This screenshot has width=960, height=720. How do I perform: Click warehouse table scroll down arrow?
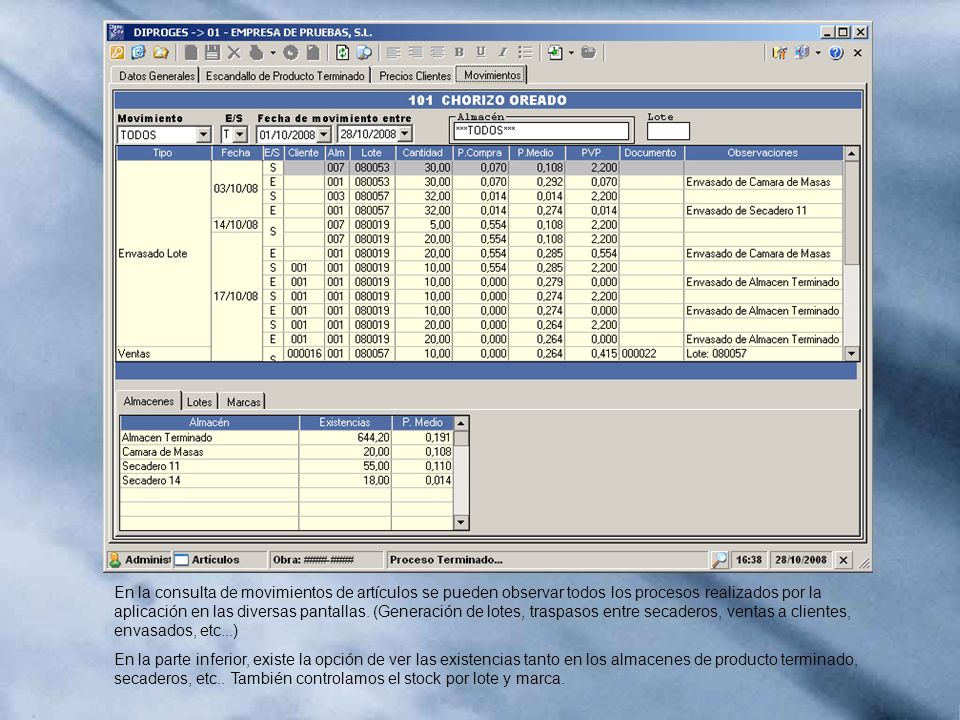pos(461,522)
